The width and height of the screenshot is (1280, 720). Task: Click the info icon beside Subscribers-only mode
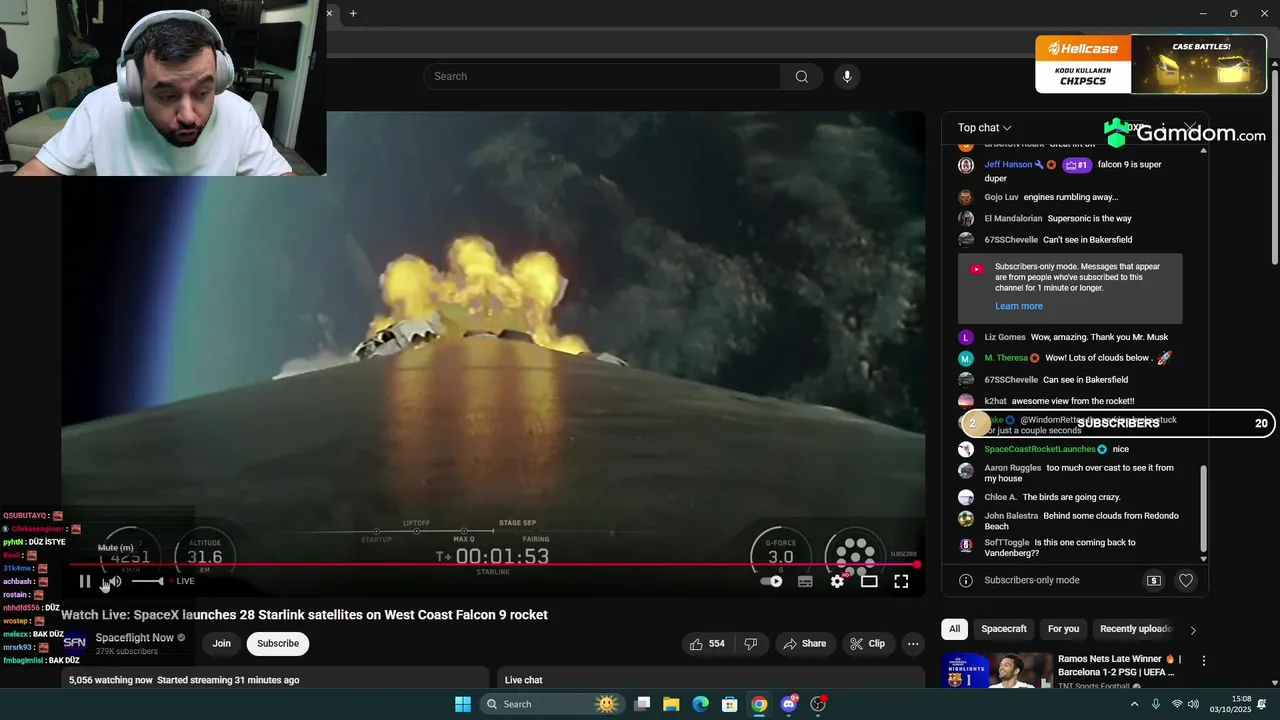[966, 580]
